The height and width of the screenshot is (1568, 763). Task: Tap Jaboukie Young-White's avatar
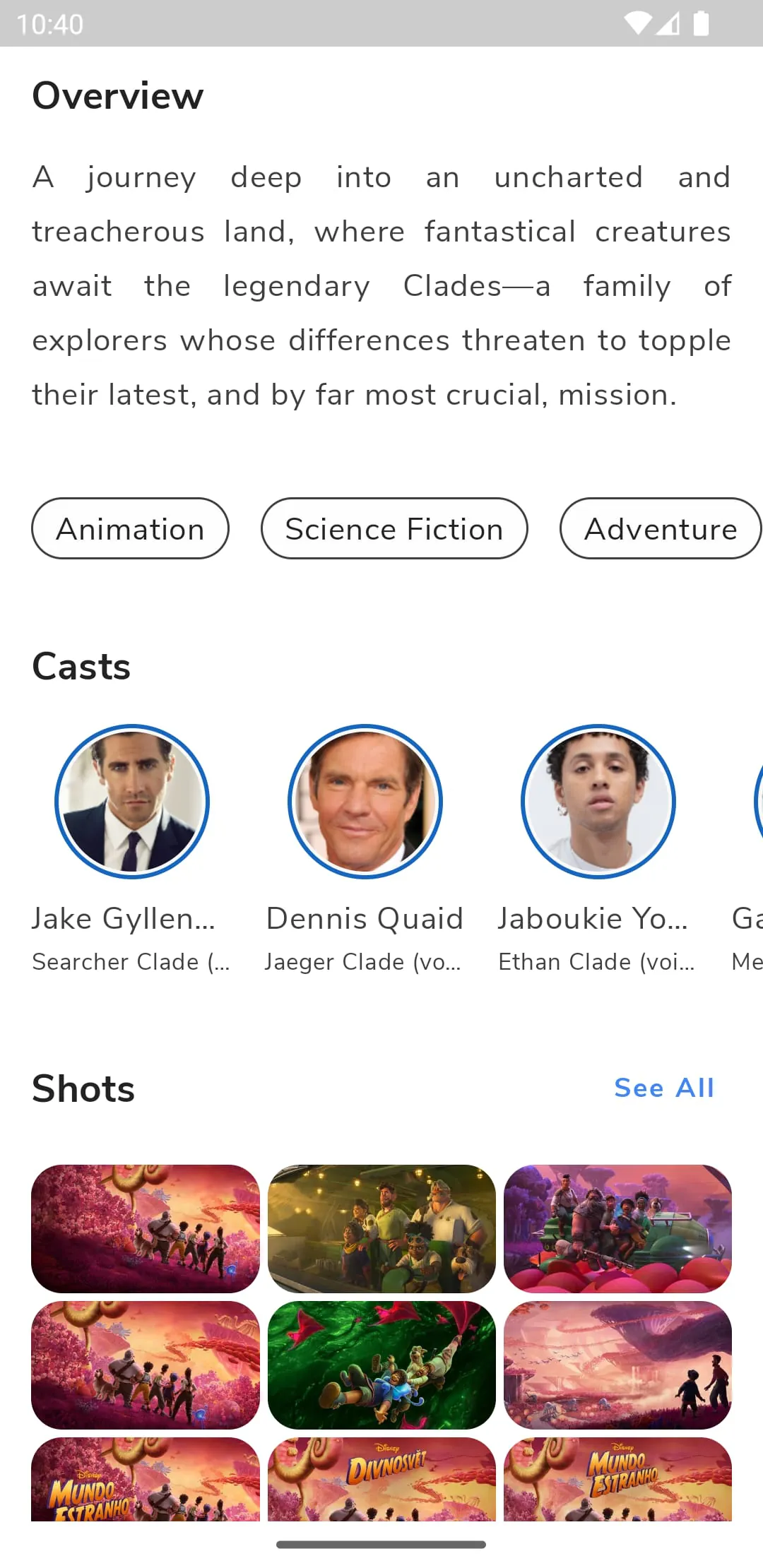598,802
